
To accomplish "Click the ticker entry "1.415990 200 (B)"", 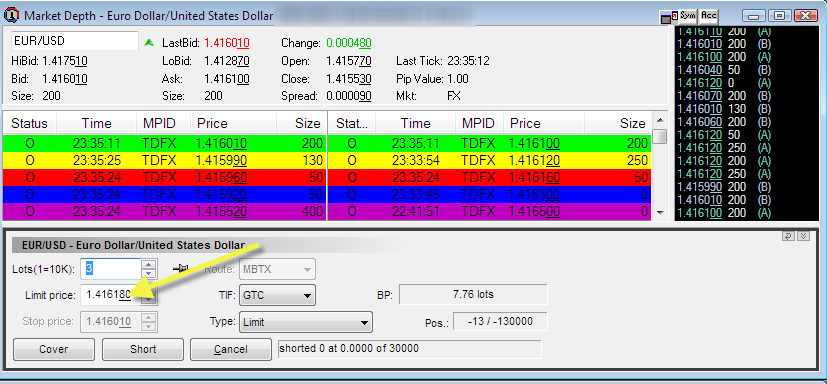I will click(x=724, y=187).
